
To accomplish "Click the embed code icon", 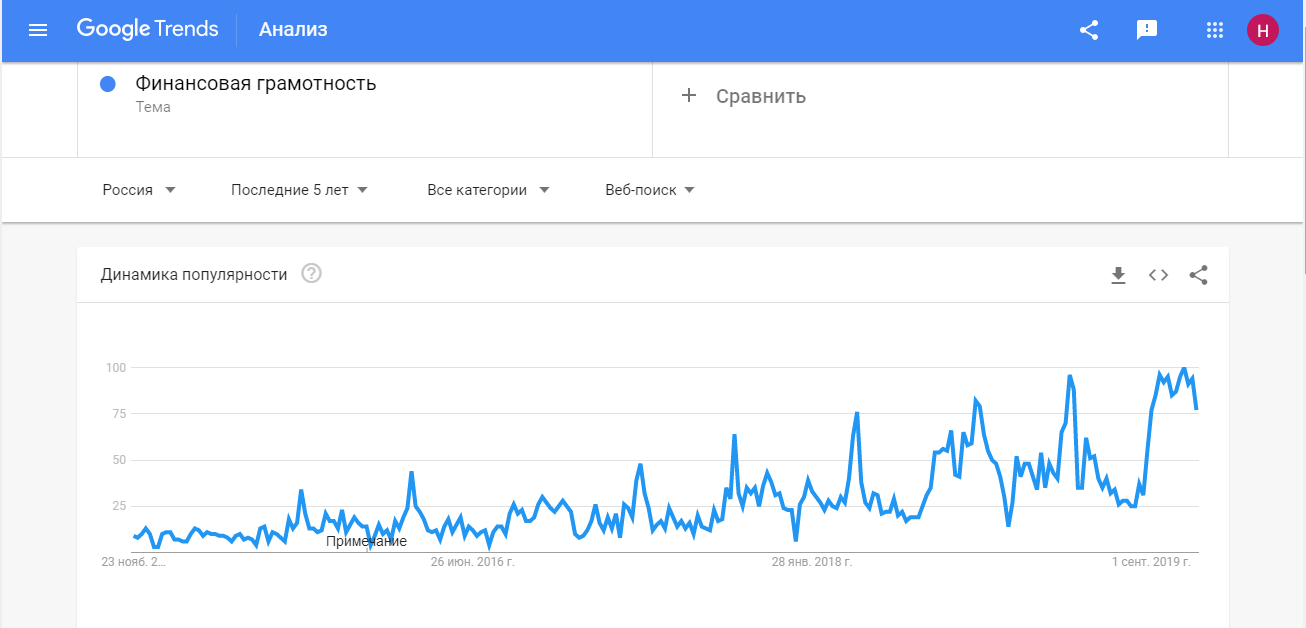I will [x=1158, y=275].
